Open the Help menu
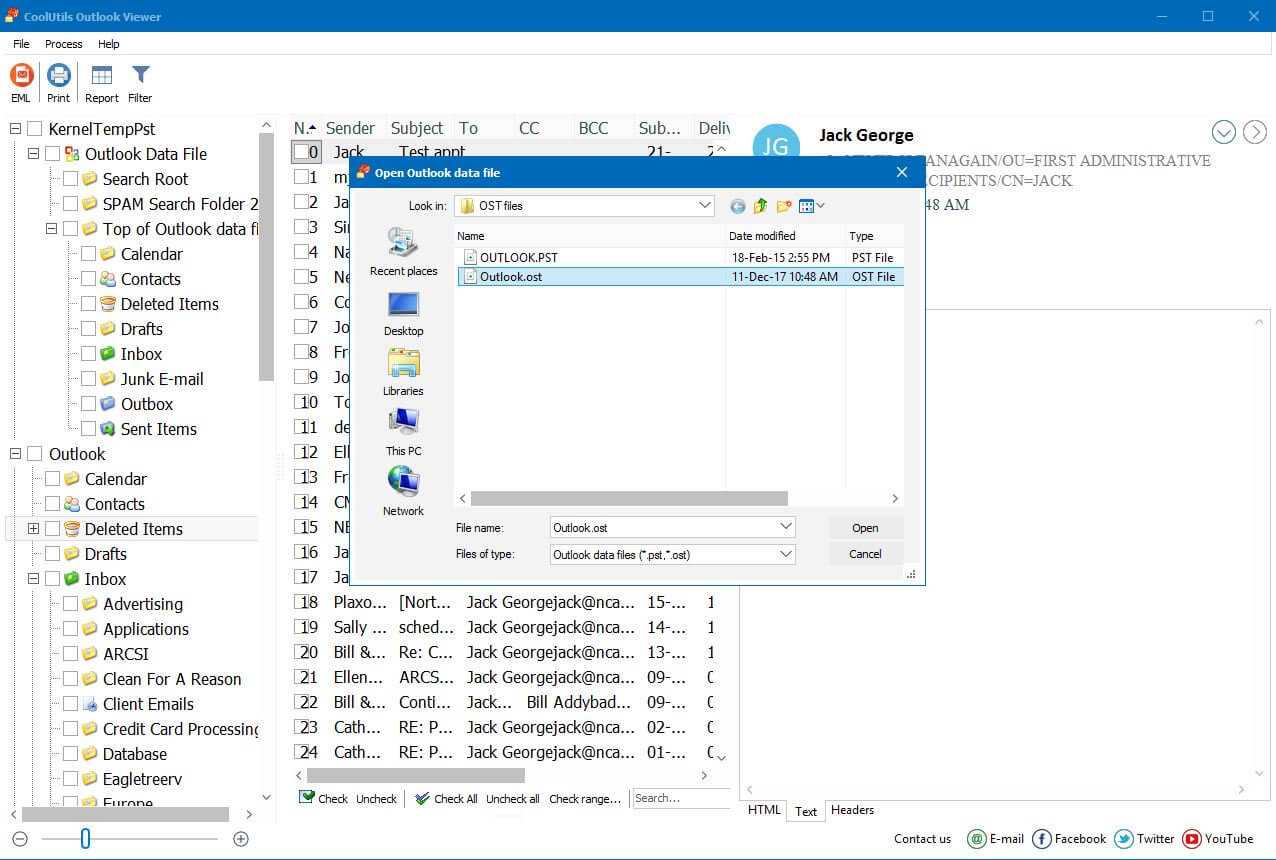Viewport: 1276px width, 860px height. coord(109,44)
